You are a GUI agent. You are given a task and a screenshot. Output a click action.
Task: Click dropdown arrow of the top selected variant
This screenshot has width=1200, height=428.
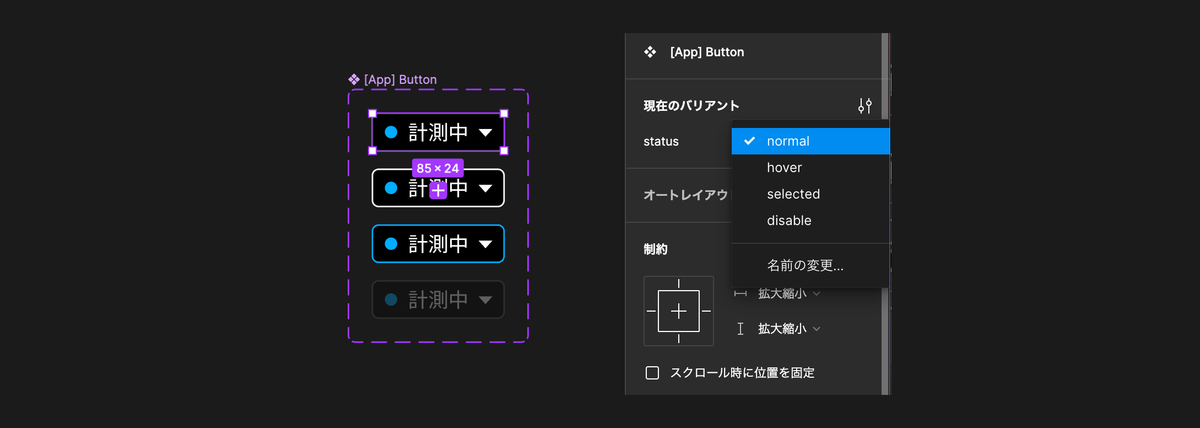(x=485, y=133)
